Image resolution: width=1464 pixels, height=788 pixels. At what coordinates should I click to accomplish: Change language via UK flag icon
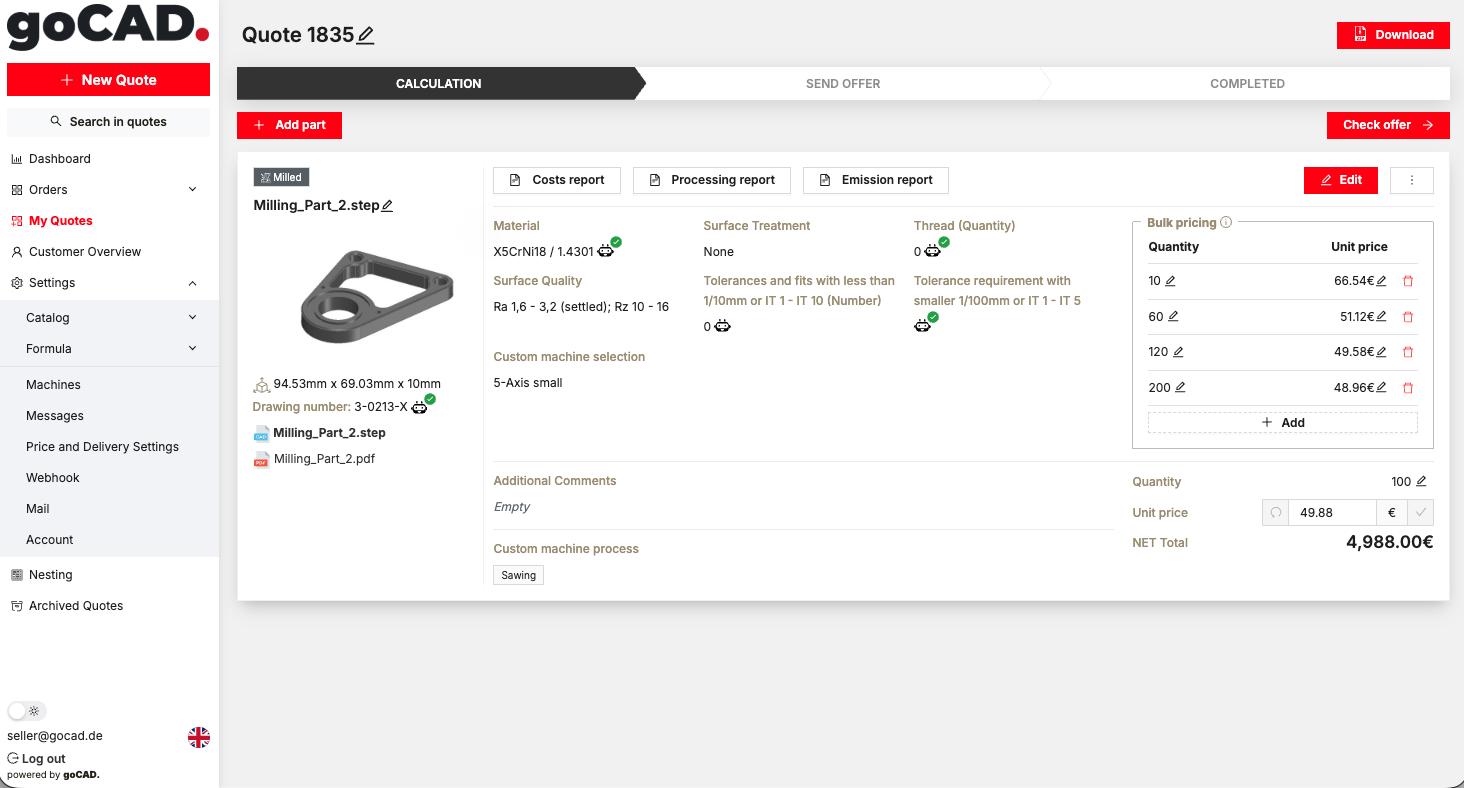[199, 737]
